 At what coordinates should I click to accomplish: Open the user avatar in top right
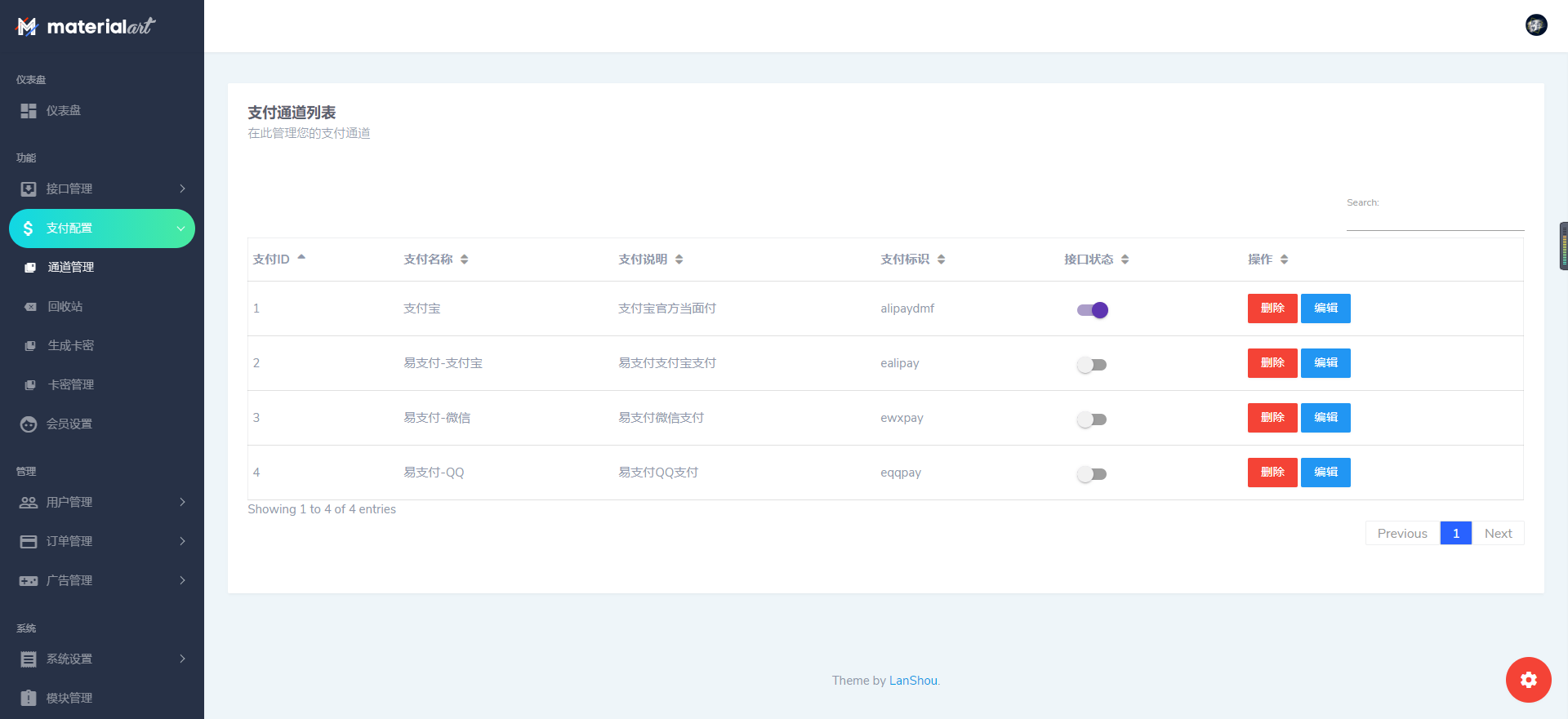(1536, 25)
